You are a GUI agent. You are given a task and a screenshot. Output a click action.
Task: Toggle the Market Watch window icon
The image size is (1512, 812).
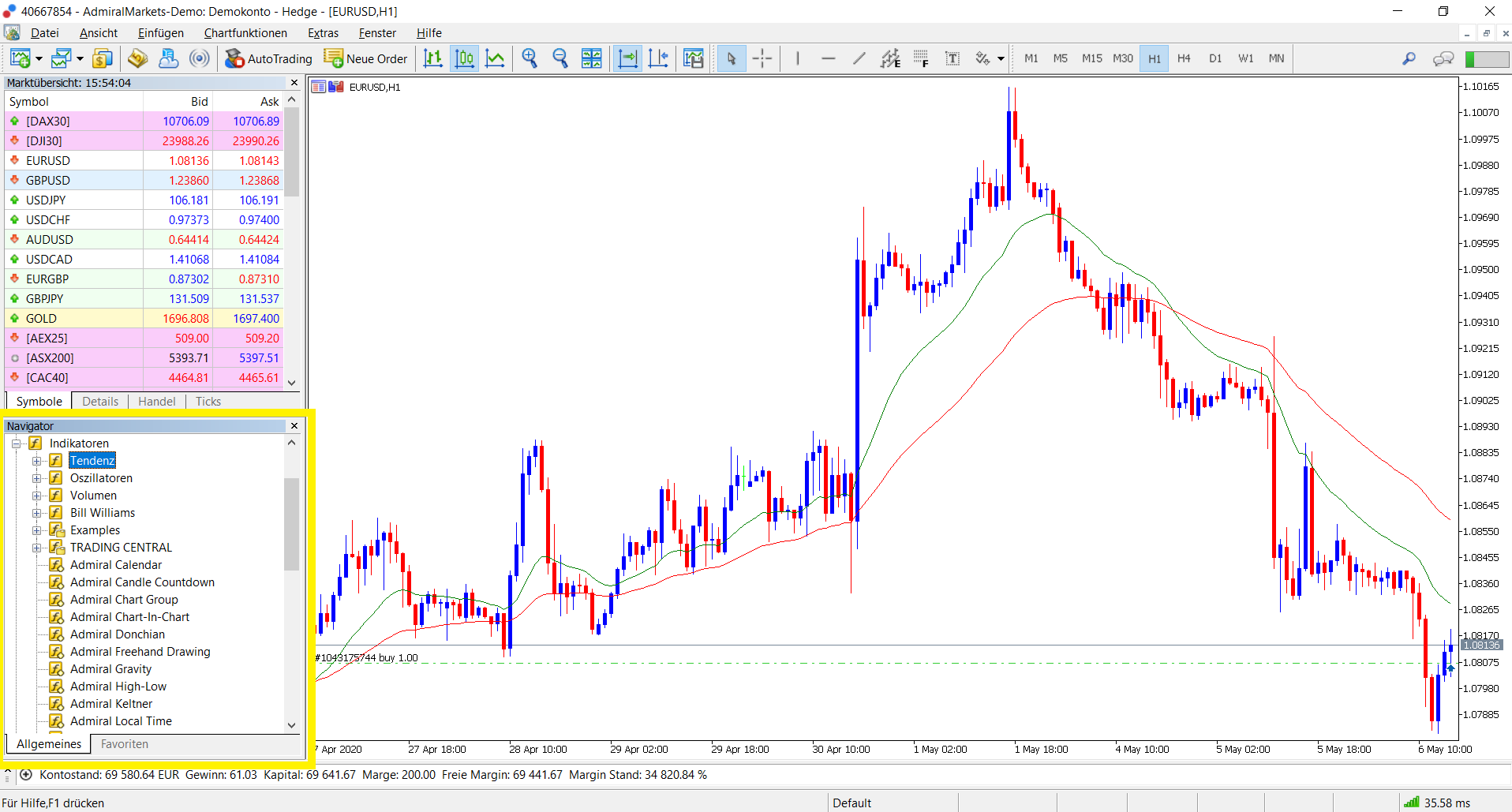(x=103, y=58)
